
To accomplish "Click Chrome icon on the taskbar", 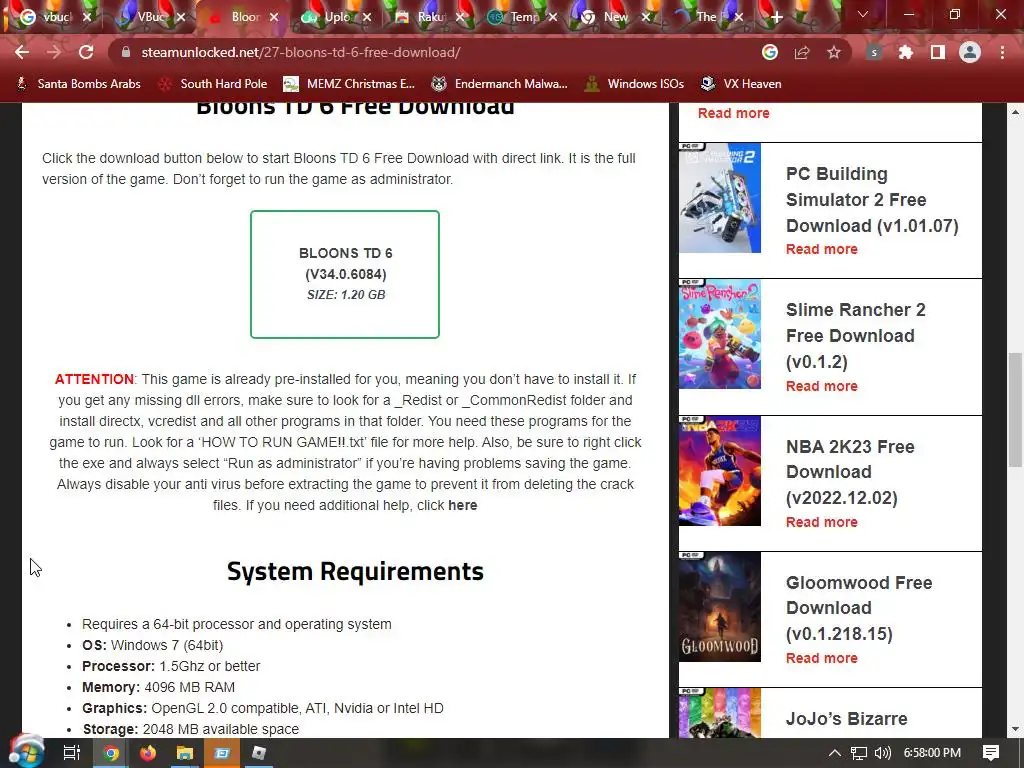I will 111,753.
